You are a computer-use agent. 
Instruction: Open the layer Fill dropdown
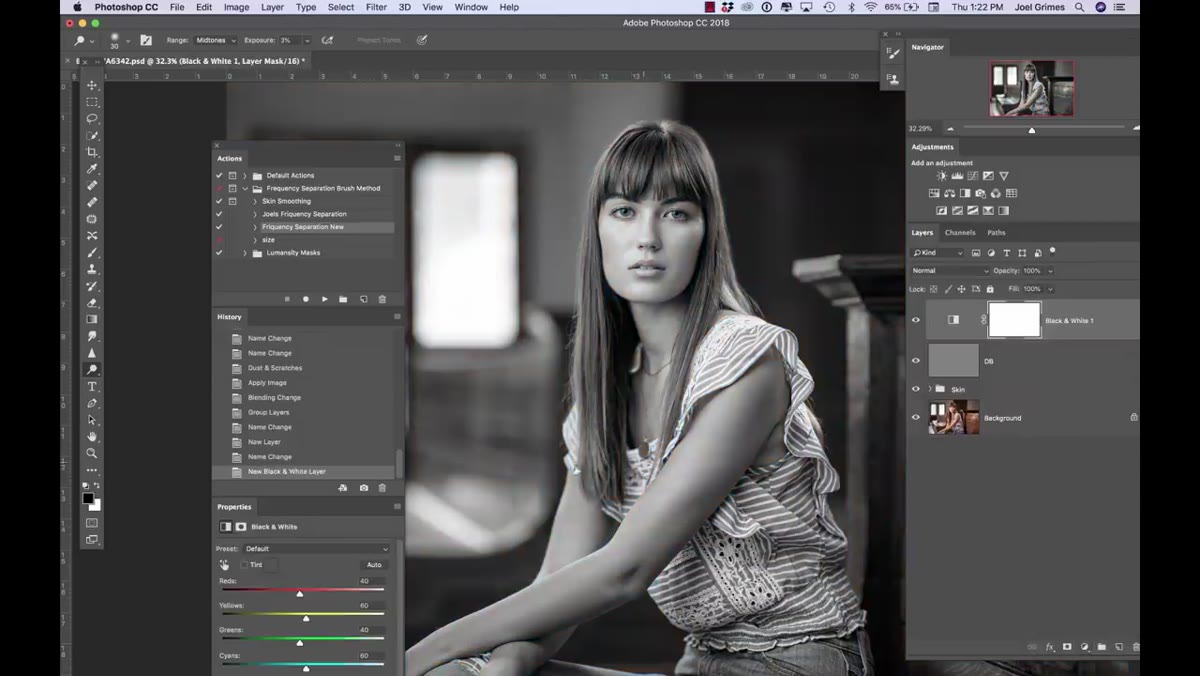click(1049, 289)
